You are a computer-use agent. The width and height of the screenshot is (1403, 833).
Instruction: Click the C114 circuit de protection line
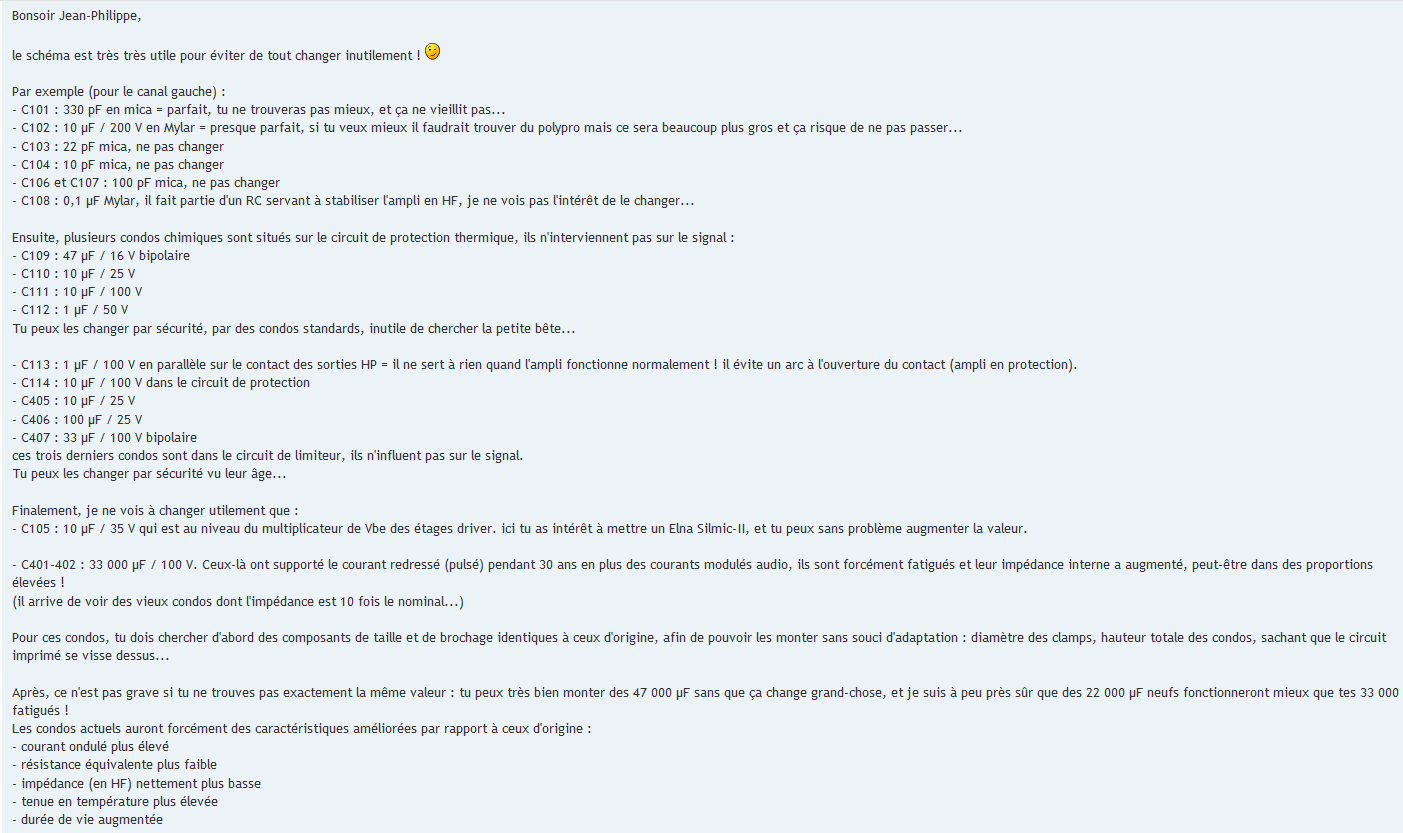coord(161,382)
